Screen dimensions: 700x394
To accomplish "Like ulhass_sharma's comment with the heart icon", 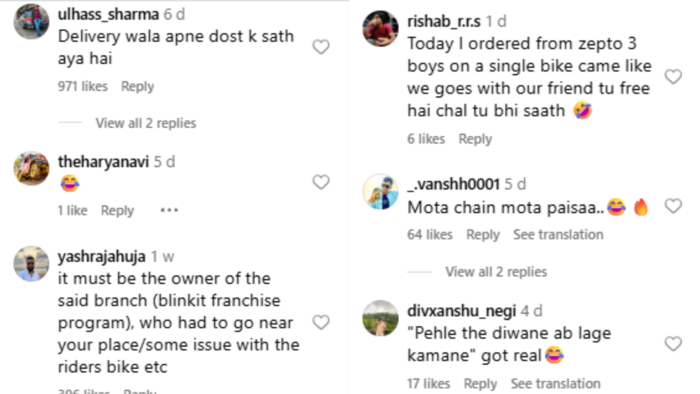I will pyautogui.click(x=321, y=47).
